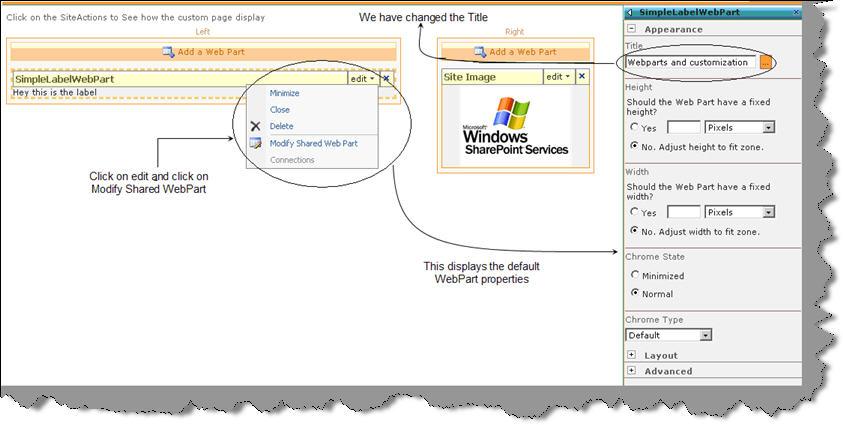Expand the Advanced section
This screenshot has height=425, width=843.
coord(632,371)
